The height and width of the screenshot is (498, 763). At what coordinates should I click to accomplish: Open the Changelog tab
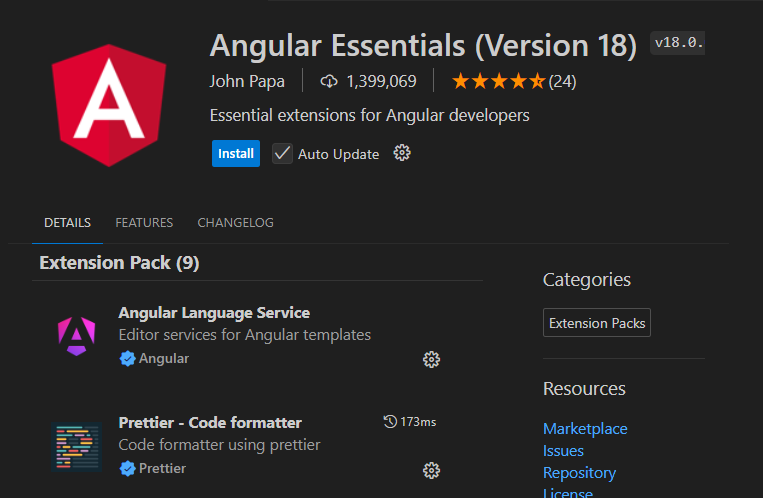(x=235, y=223)
